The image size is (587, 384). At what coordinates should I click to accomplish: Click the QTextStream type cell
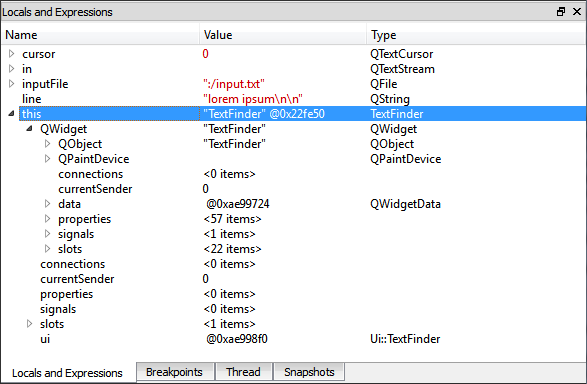402,69
